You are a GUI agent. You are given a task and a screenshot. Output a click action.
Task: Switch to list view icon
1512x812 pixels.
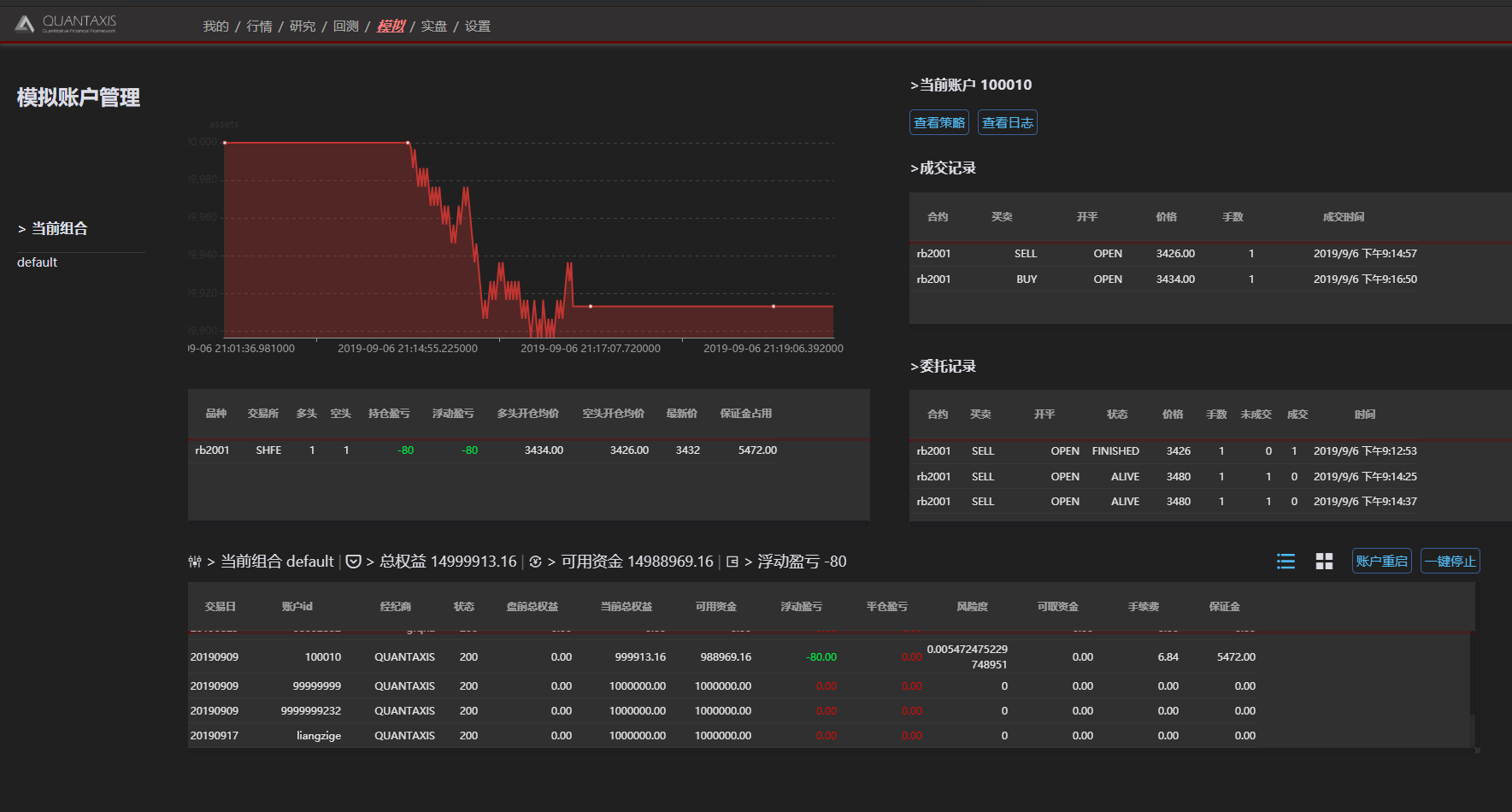coord(1285,561)
